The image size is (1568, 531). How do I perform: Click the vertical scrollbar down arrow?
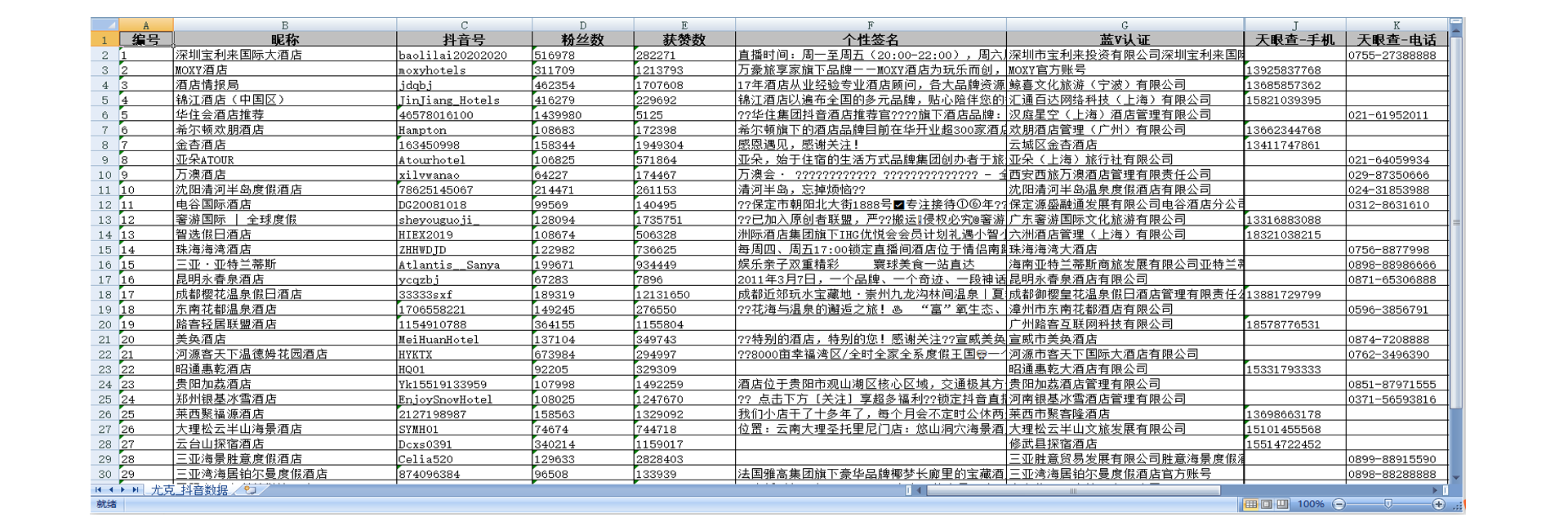click(1456, 478)
